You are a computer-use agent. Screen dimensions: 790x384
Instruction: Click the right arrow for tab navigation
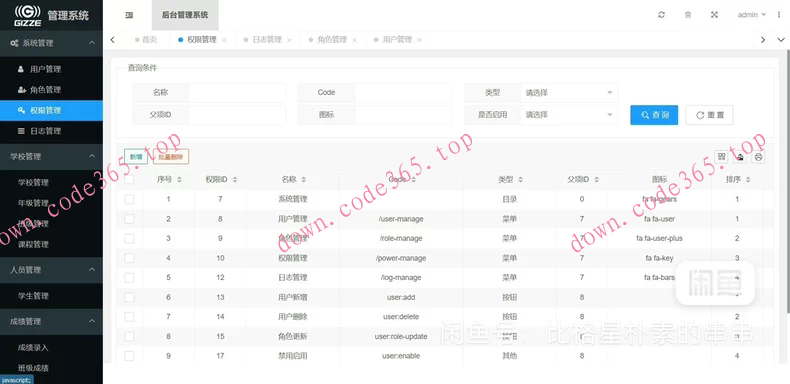point(763,39)
